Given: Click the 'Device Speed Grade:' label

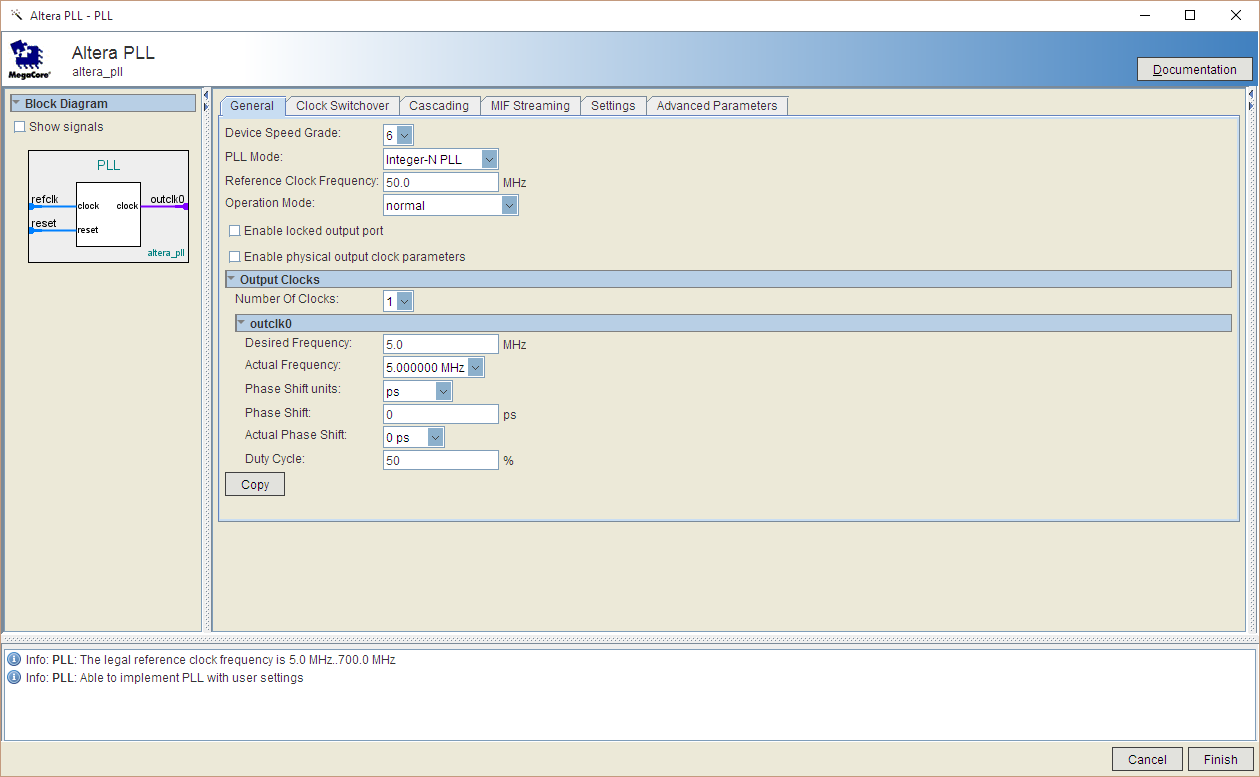Looking at the screenshot, I should click(283, 133).
